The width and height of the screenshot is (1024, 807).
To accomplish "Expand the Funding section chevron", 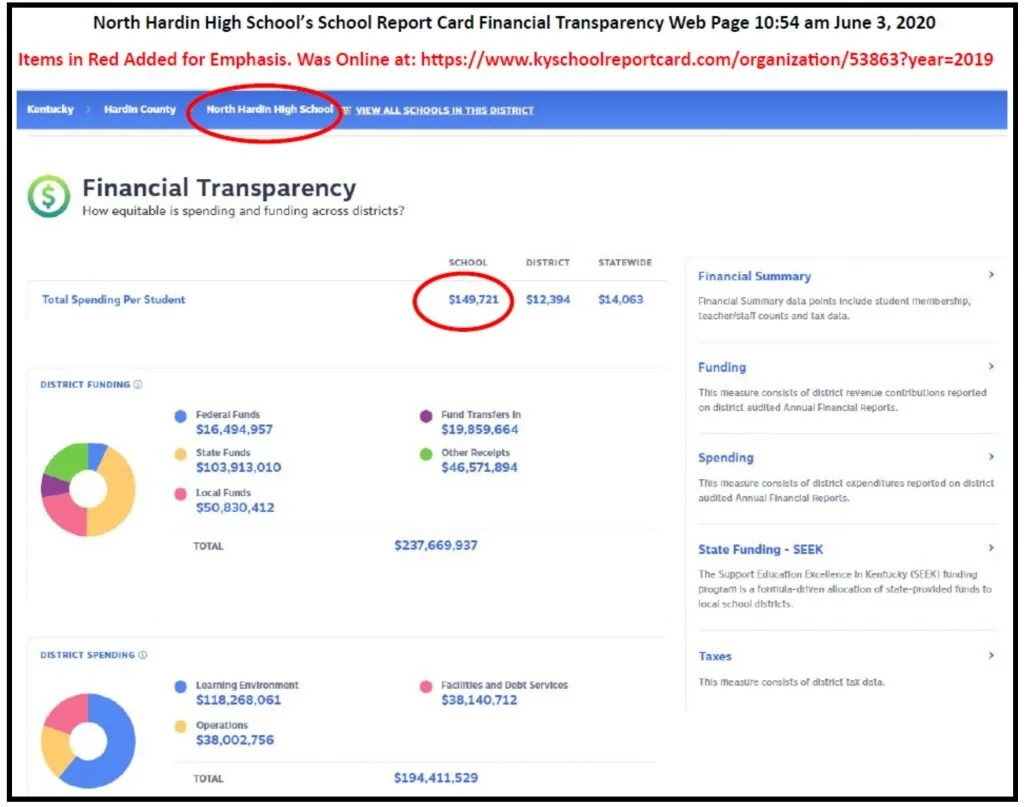I will tap(991, 366).
